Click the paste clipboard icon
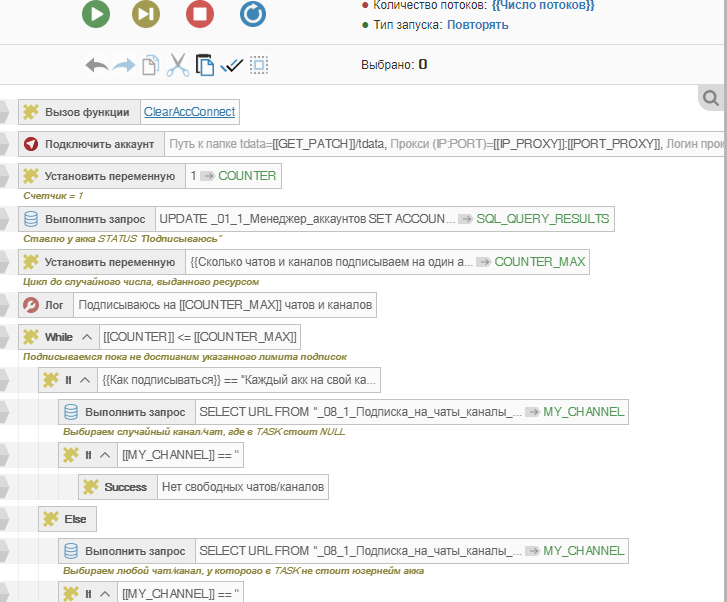727x602 pixels. click(204, 66)
